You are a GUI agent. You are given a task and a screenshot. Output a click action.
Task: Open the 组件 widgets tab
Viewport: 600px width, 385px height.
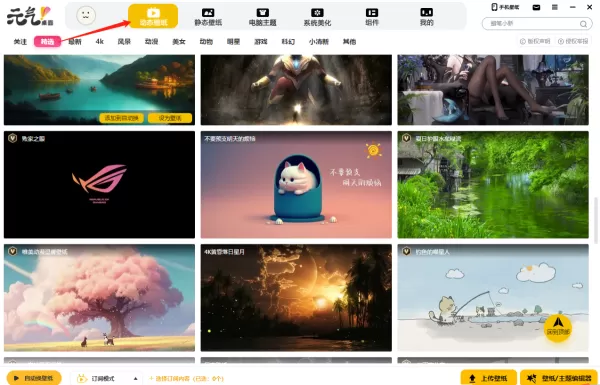pos(372,17)
